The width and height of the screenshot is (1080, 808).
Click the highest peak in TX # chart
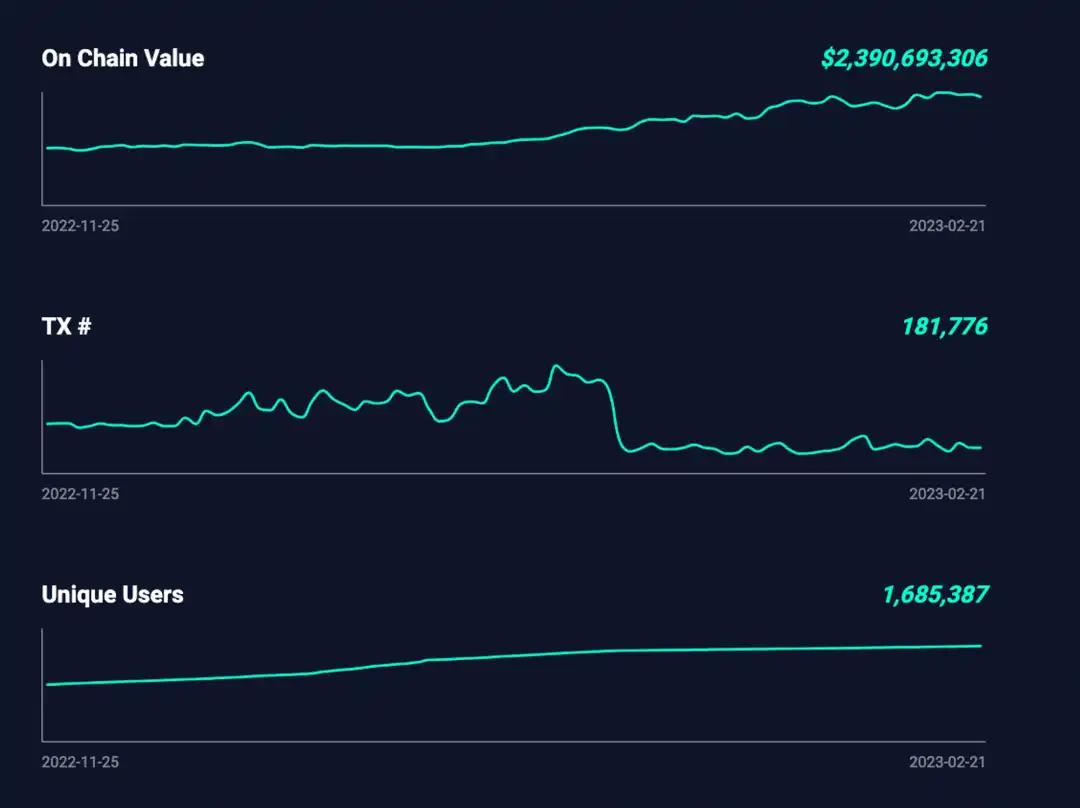(556, 366)
